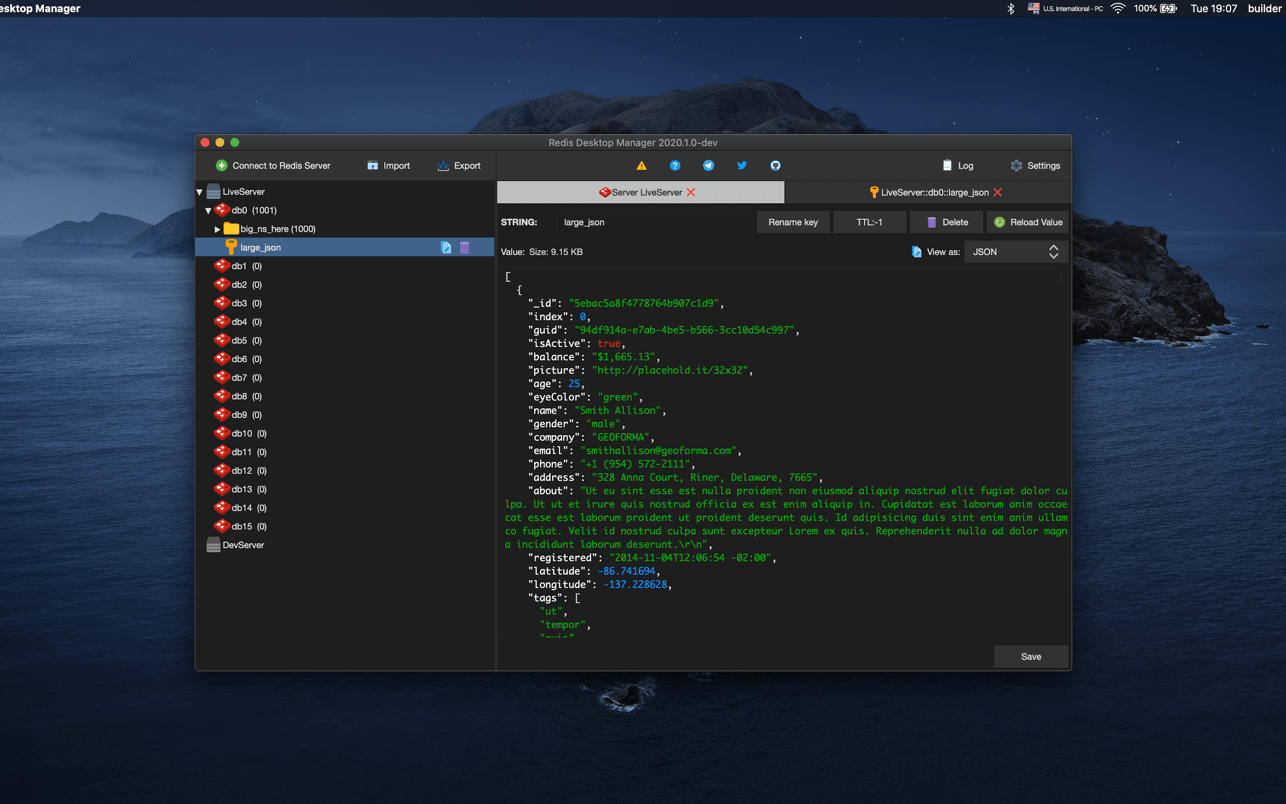Click the Reload Value button

pos(1028,222)
